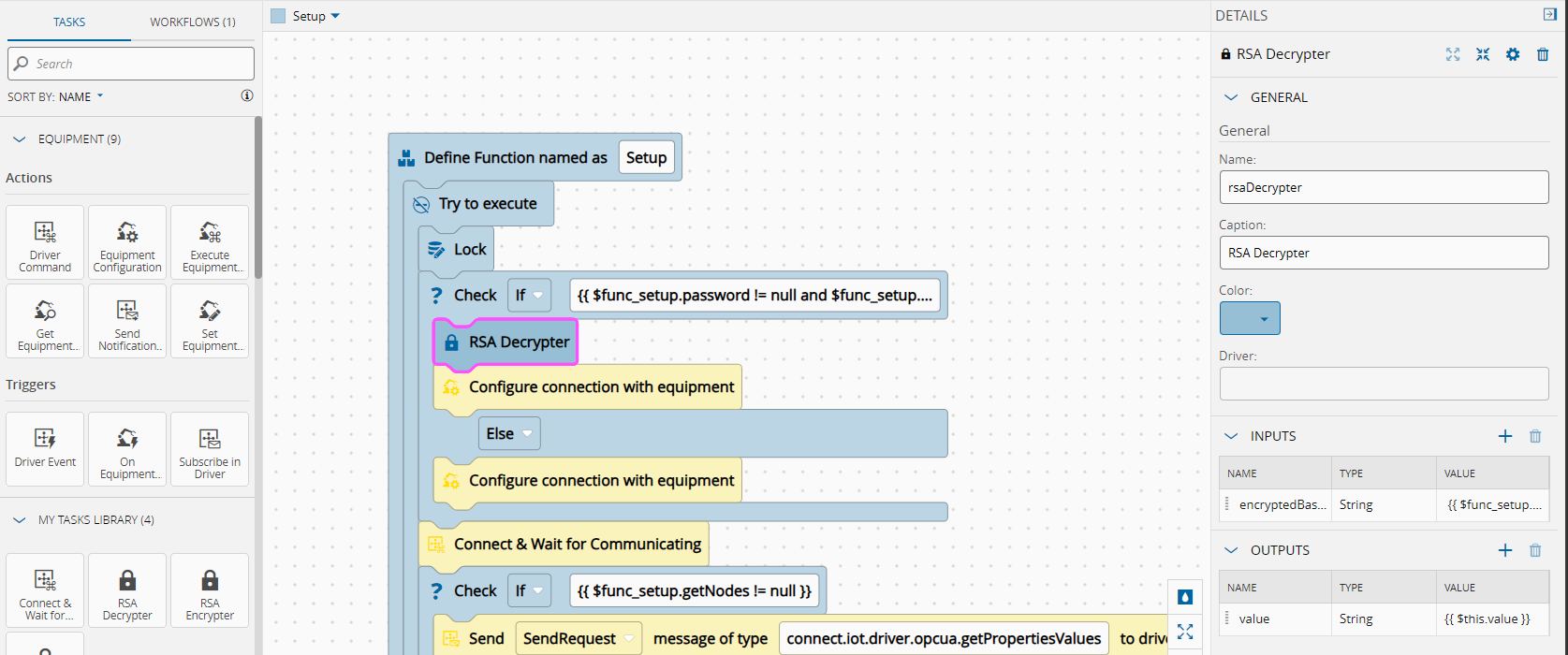Select the Get Equipment task tile

(45, 321)
